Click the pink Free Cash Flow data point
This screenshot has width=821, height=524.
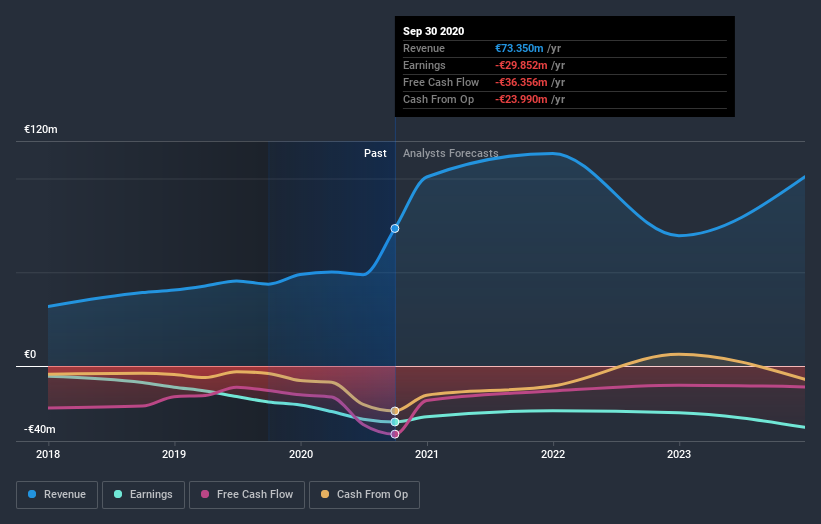tap(395, 434)
